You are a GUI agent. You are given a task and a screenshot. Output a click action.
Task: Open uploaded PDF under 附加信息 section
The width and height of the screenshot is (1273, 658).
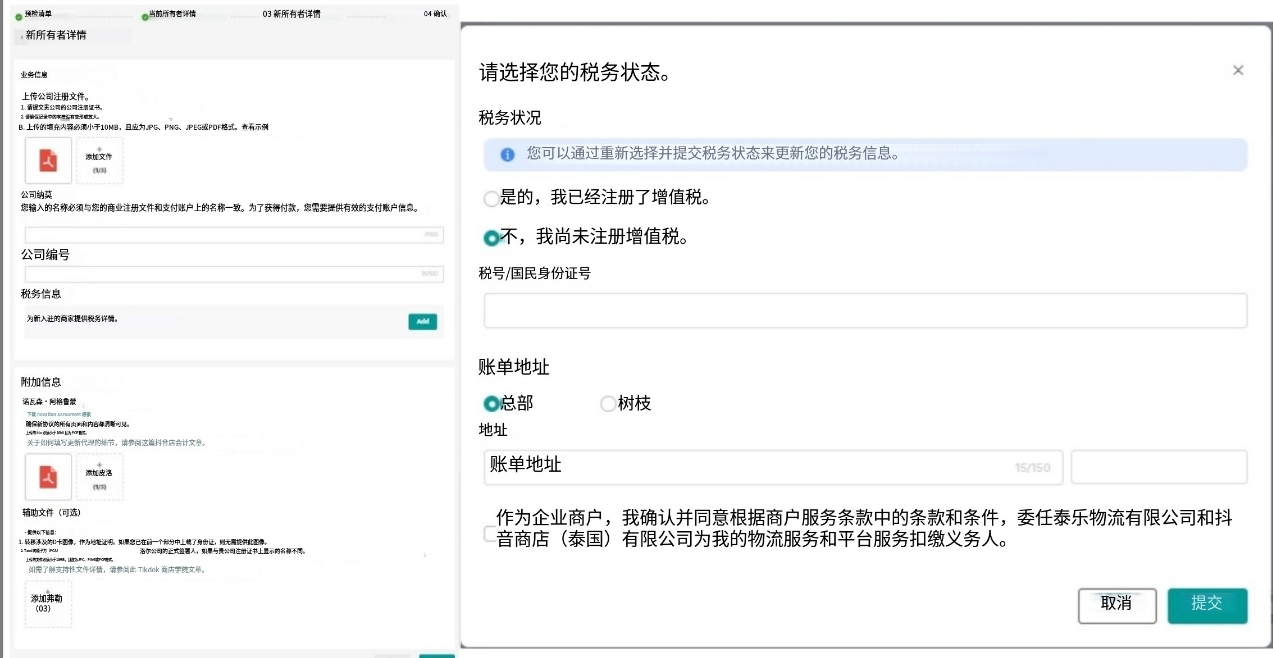click(48, 477)
